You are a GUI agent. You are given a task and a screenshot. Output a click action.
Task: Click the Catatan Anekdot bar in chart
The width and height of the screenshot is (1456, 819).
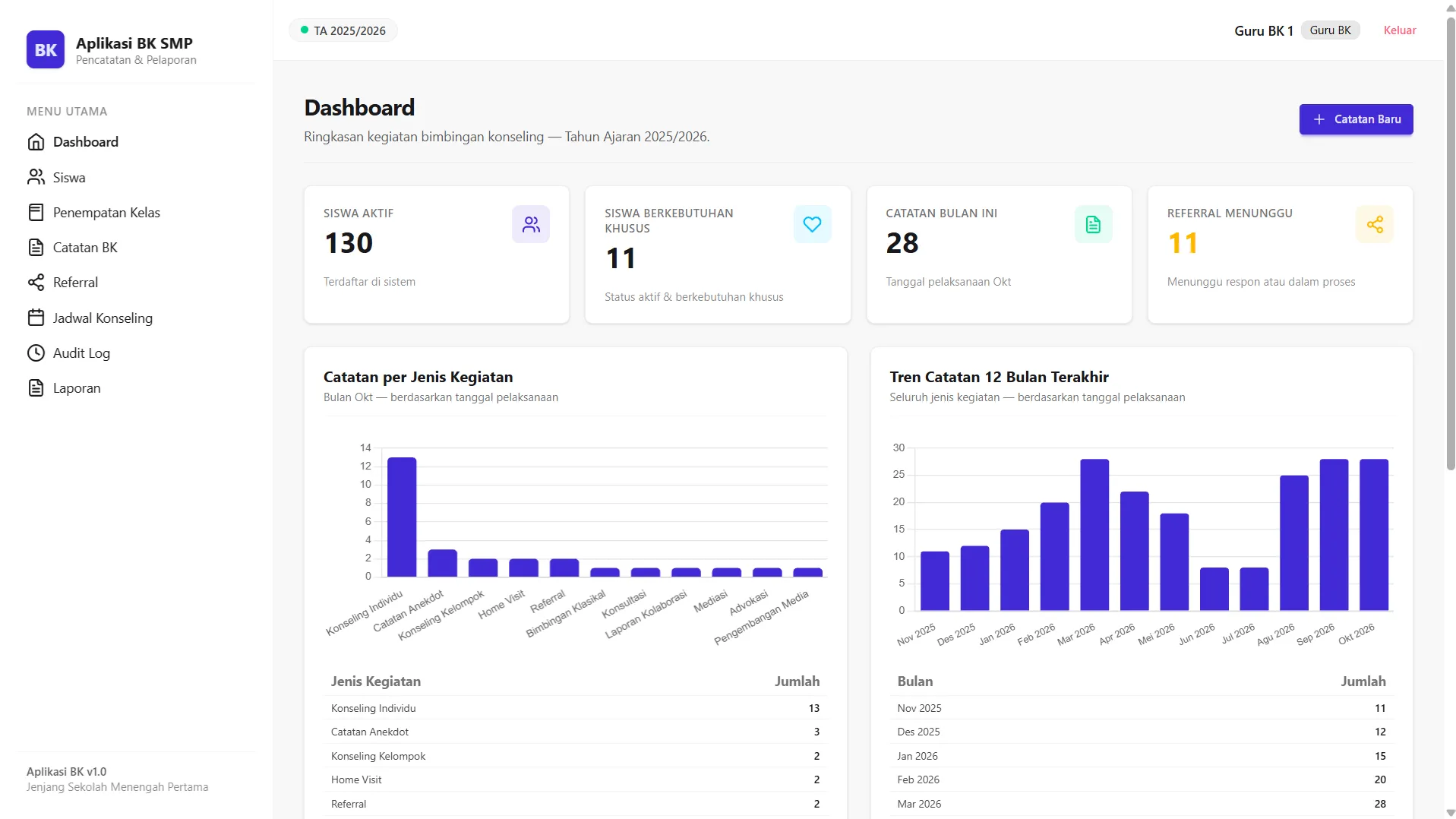pos(443,563)
